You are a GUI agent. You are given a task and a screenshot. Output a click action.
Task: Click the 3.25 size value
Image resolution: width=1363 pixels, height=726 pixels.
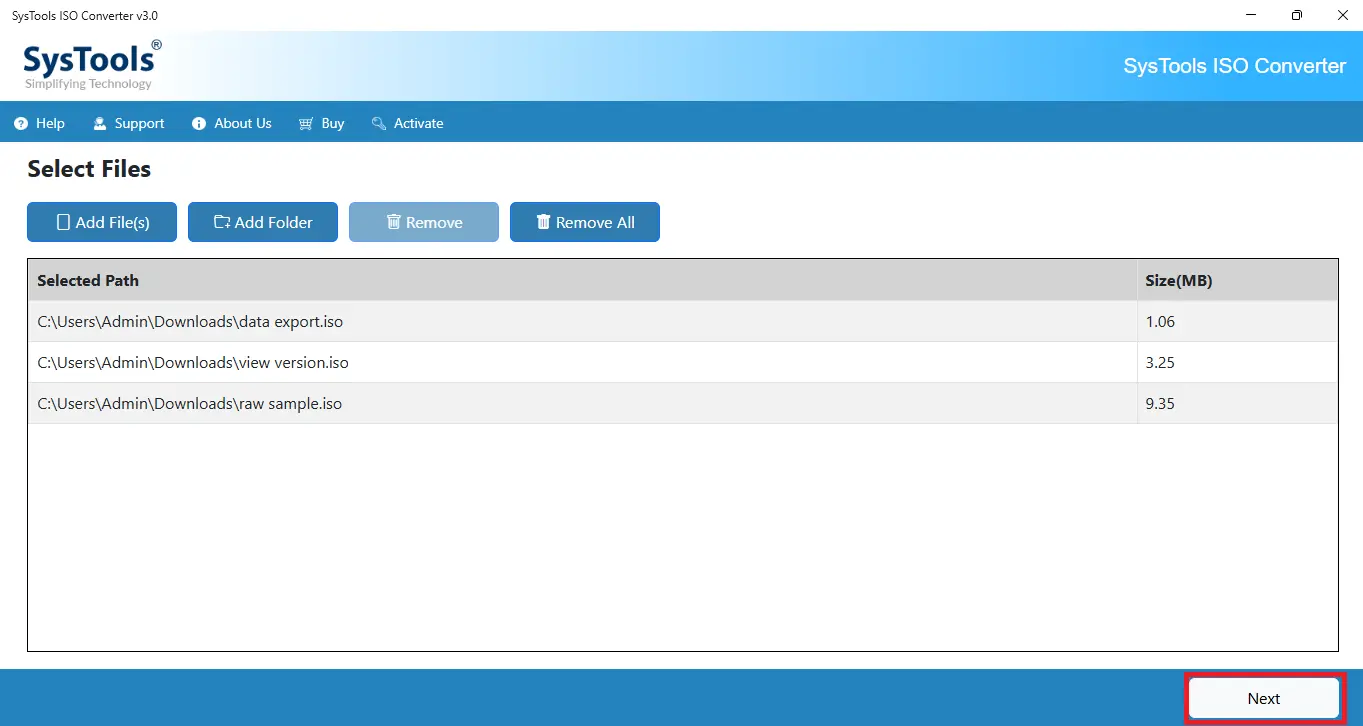(x=1160, y=363)
